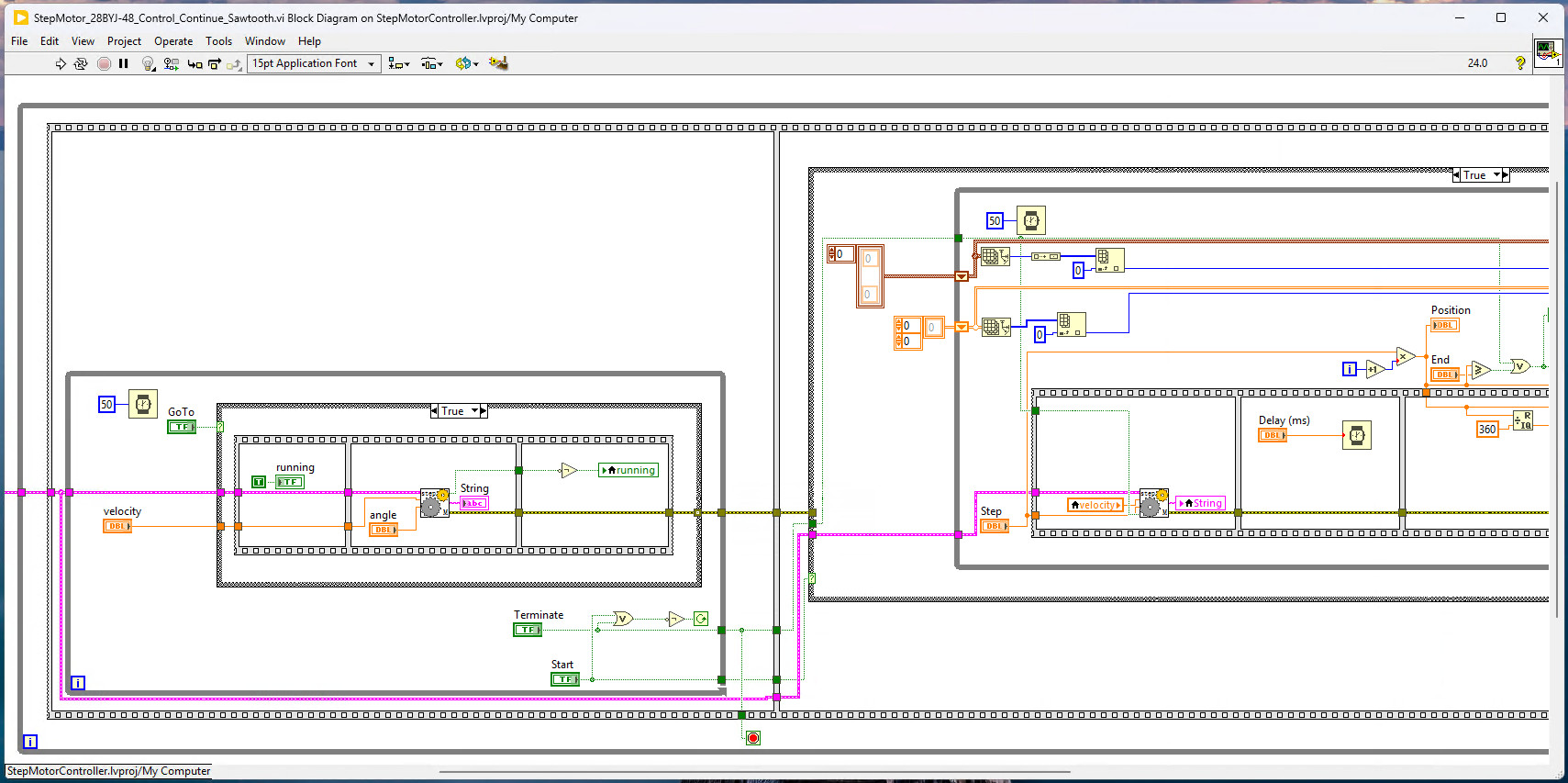Click the Start boolean terminal
This screenshot has height=783, width=1568.
coord(565,679)
